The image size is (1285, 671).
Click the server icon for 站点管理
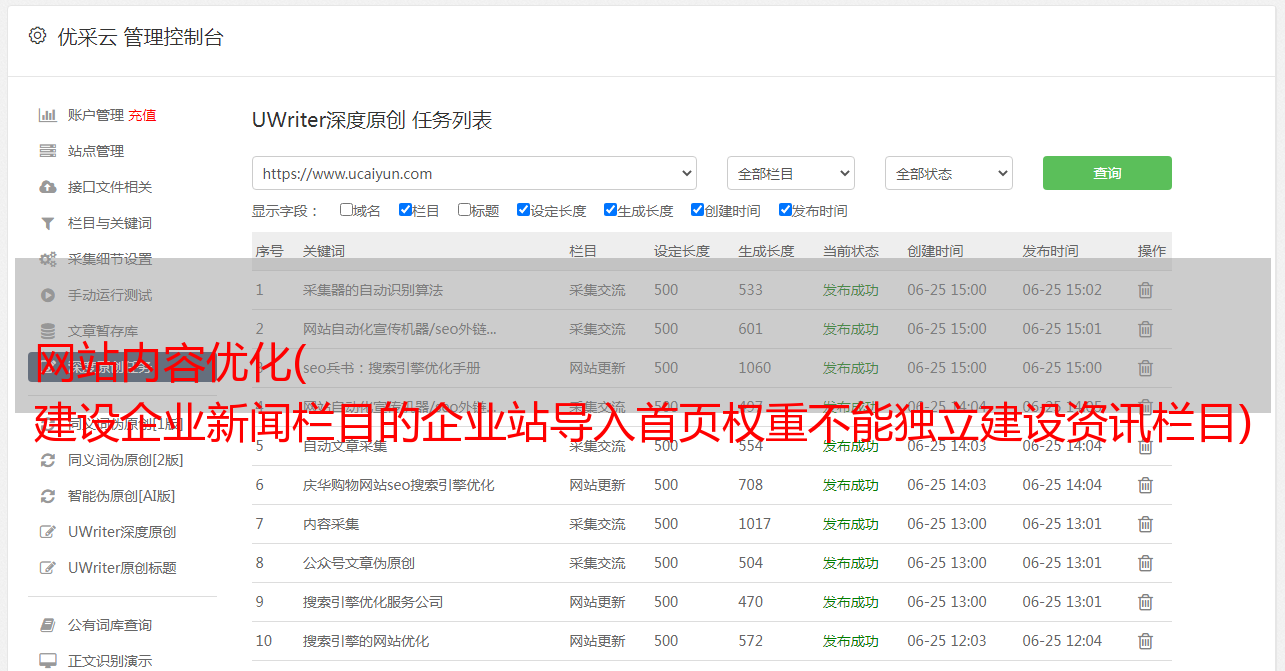pos(47,151)
